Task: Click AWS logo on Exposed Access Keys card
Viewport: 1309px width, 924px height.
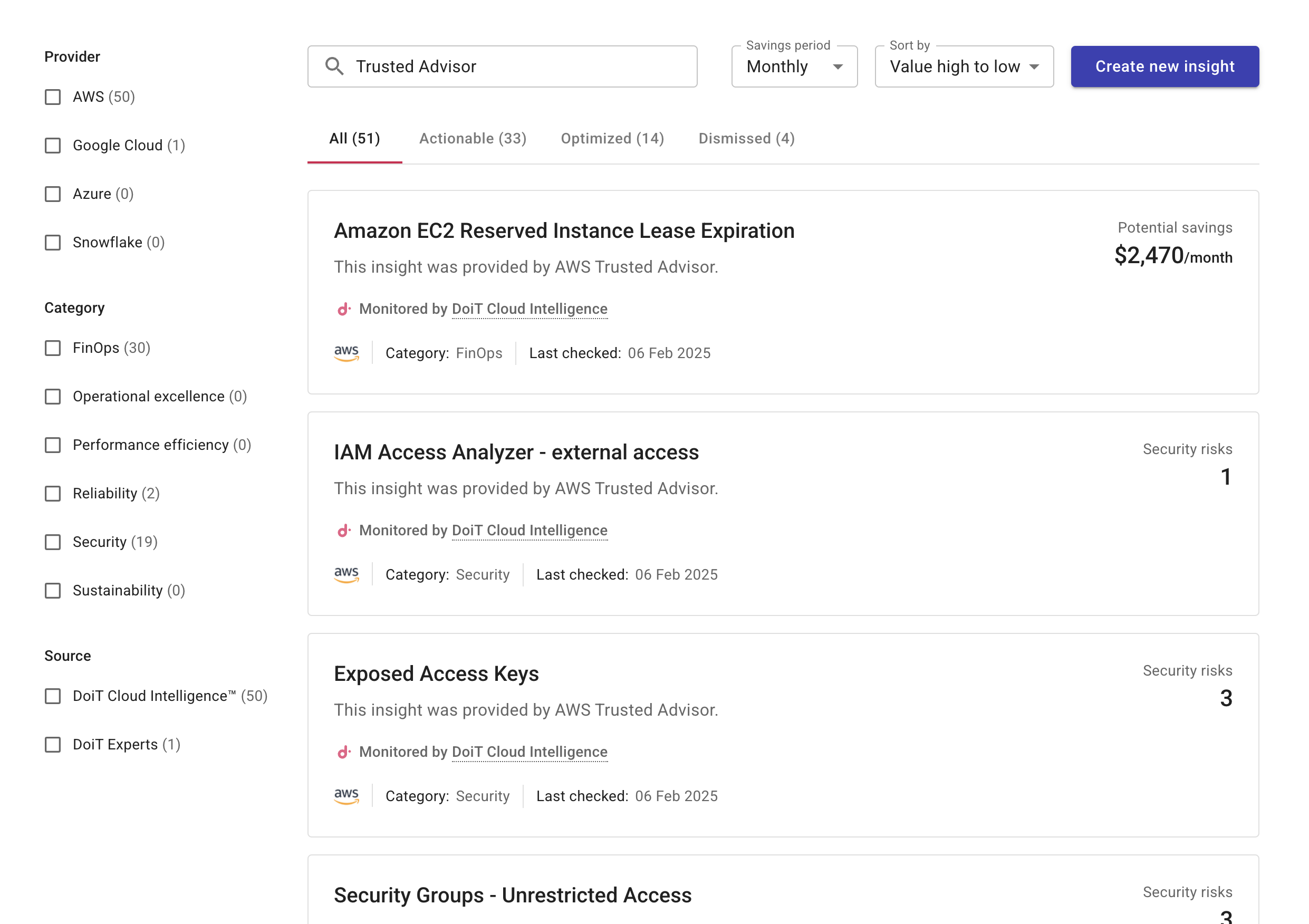Action: coord(346,796)
